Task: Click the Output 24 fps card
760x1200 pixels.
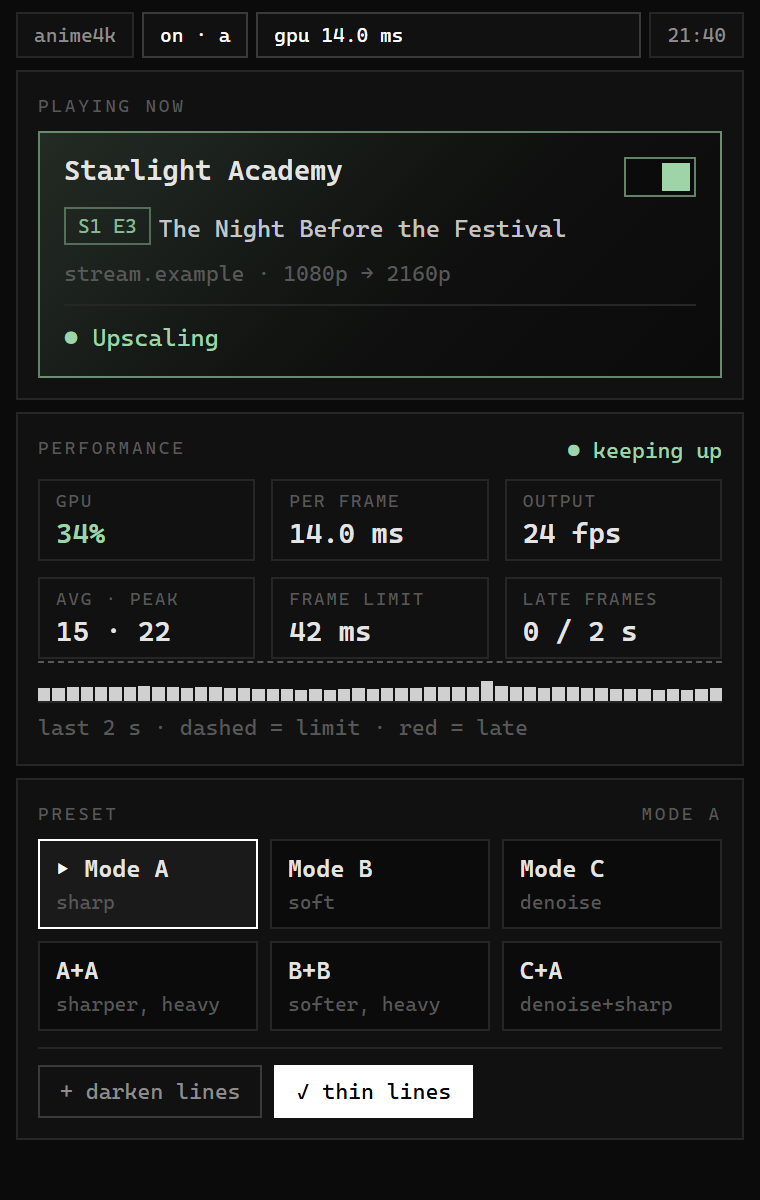Action: click(613, 520)
